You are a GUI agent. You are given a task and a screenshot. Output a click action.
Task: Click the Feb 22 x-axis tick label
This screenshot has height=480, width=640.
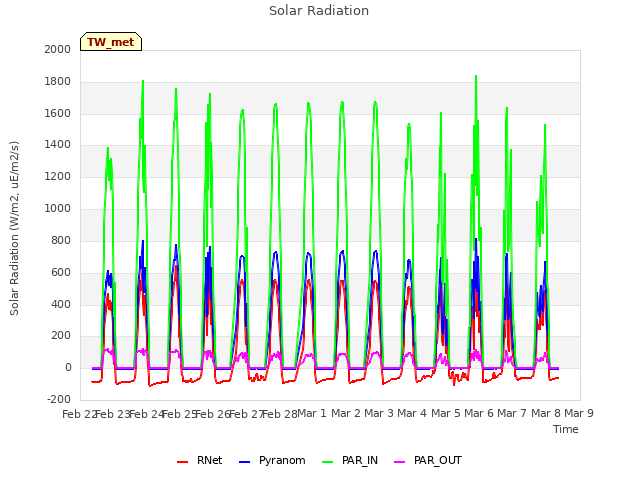tap(79, 414)
